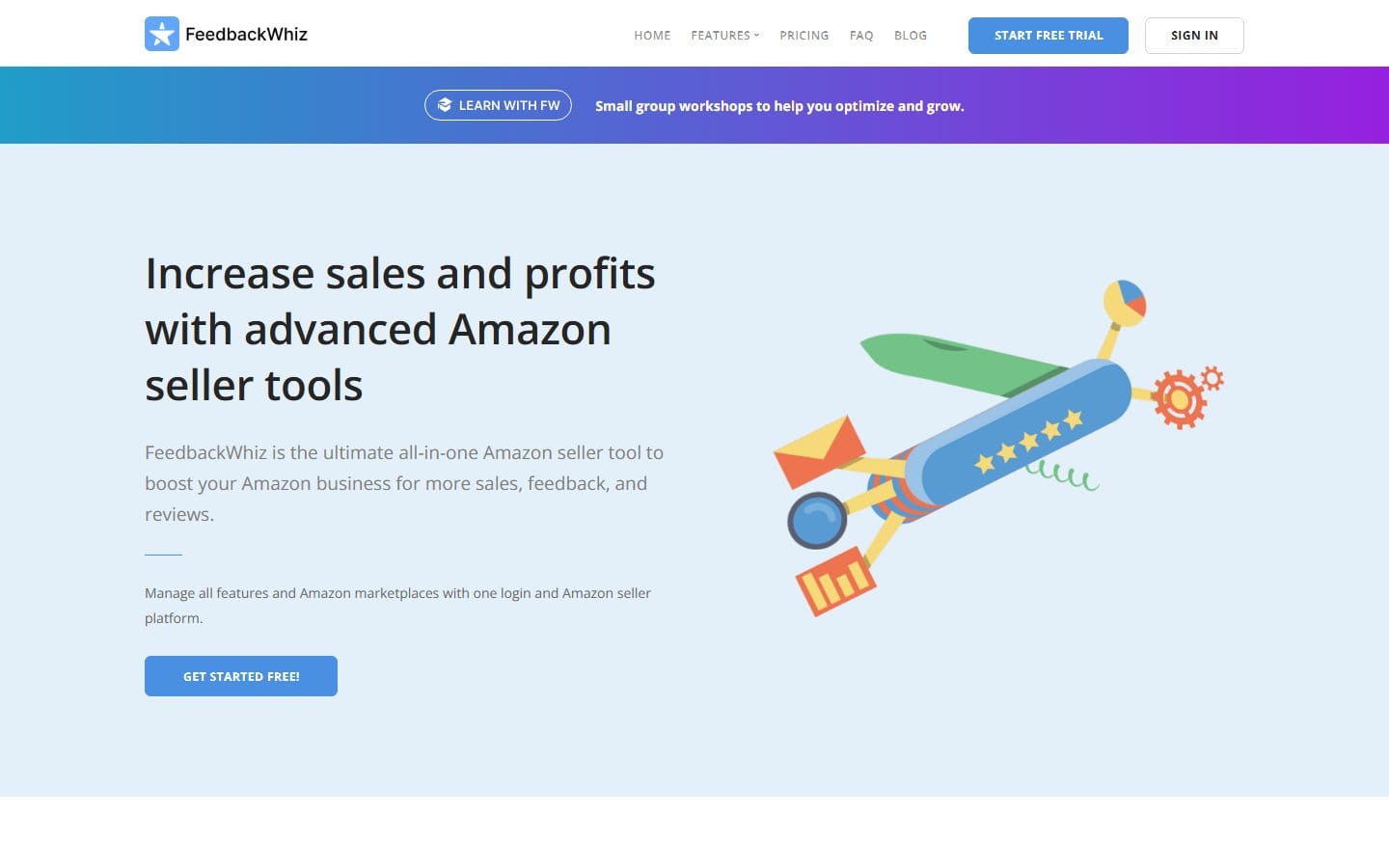This screenshot has width=1389, height=868.
Task: Open the FAQ page
Action: [x=861, y=35]
